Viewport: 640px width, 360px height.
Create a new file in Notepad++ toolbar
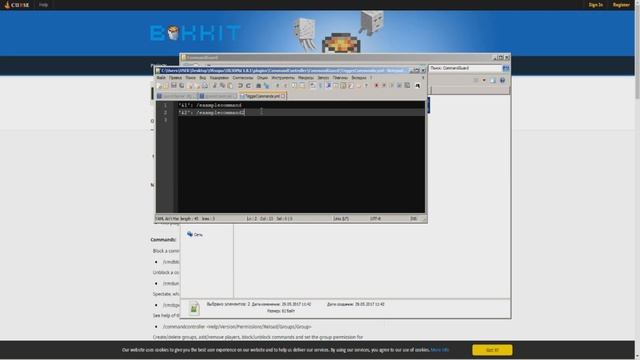pos(159,86)
